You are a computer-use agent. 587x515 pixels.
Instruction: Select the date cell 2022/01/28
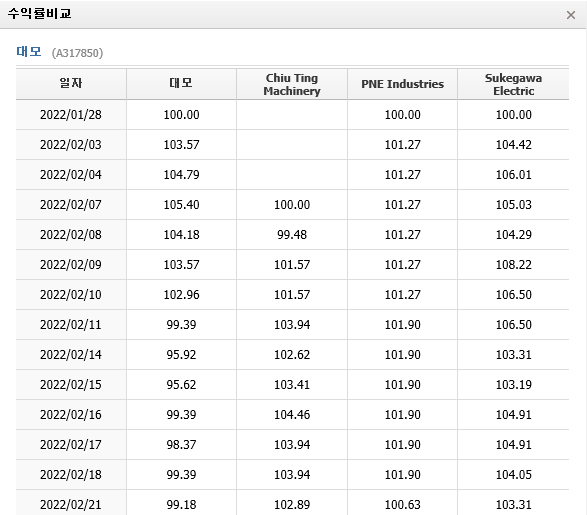[x=71, y=115]
